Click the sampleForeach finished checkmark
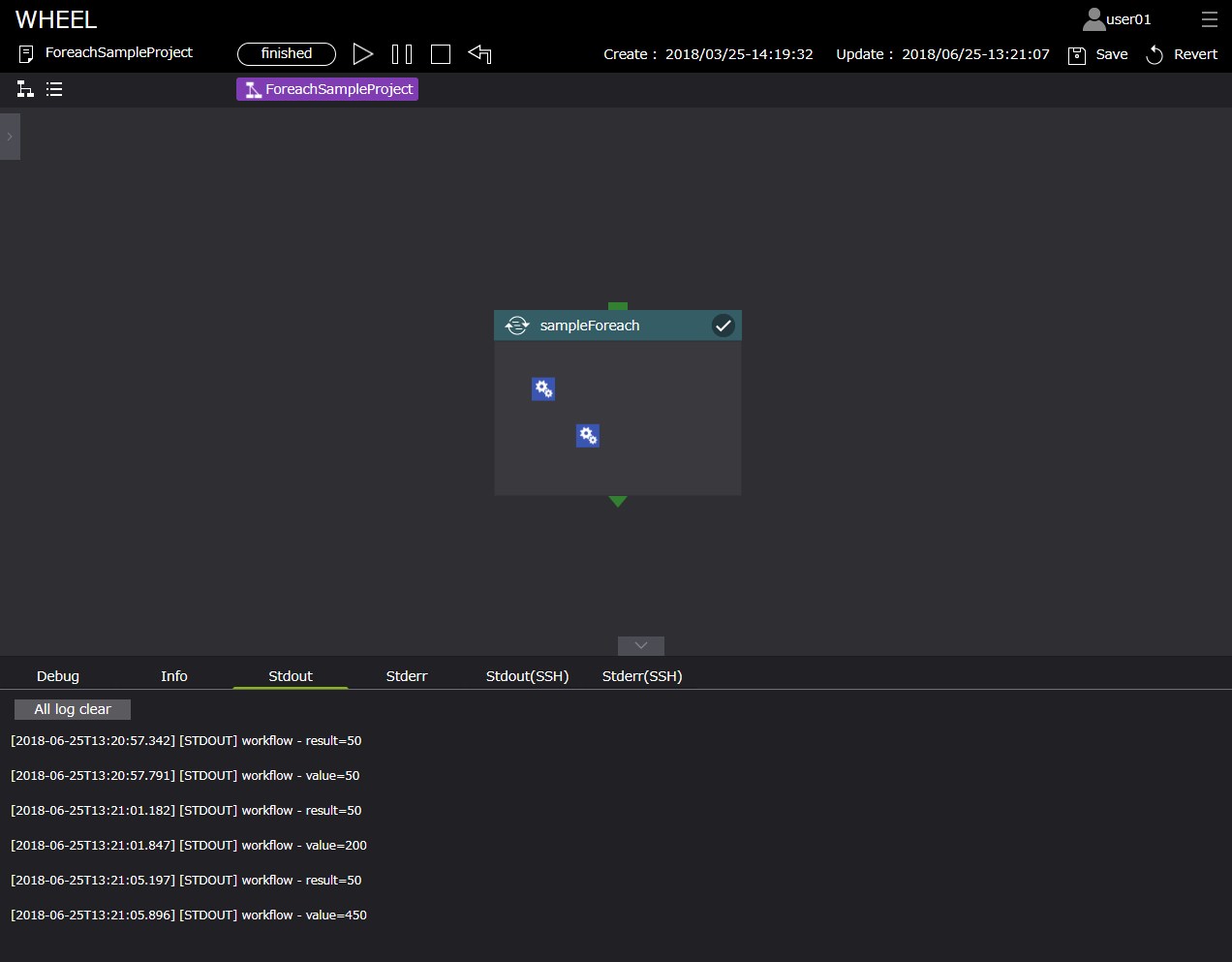 (x=723, y=326)
